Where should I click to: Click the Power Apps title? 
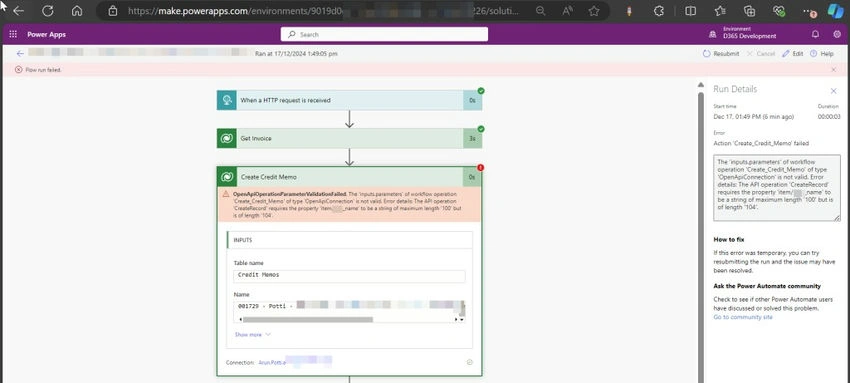(47, 34)
